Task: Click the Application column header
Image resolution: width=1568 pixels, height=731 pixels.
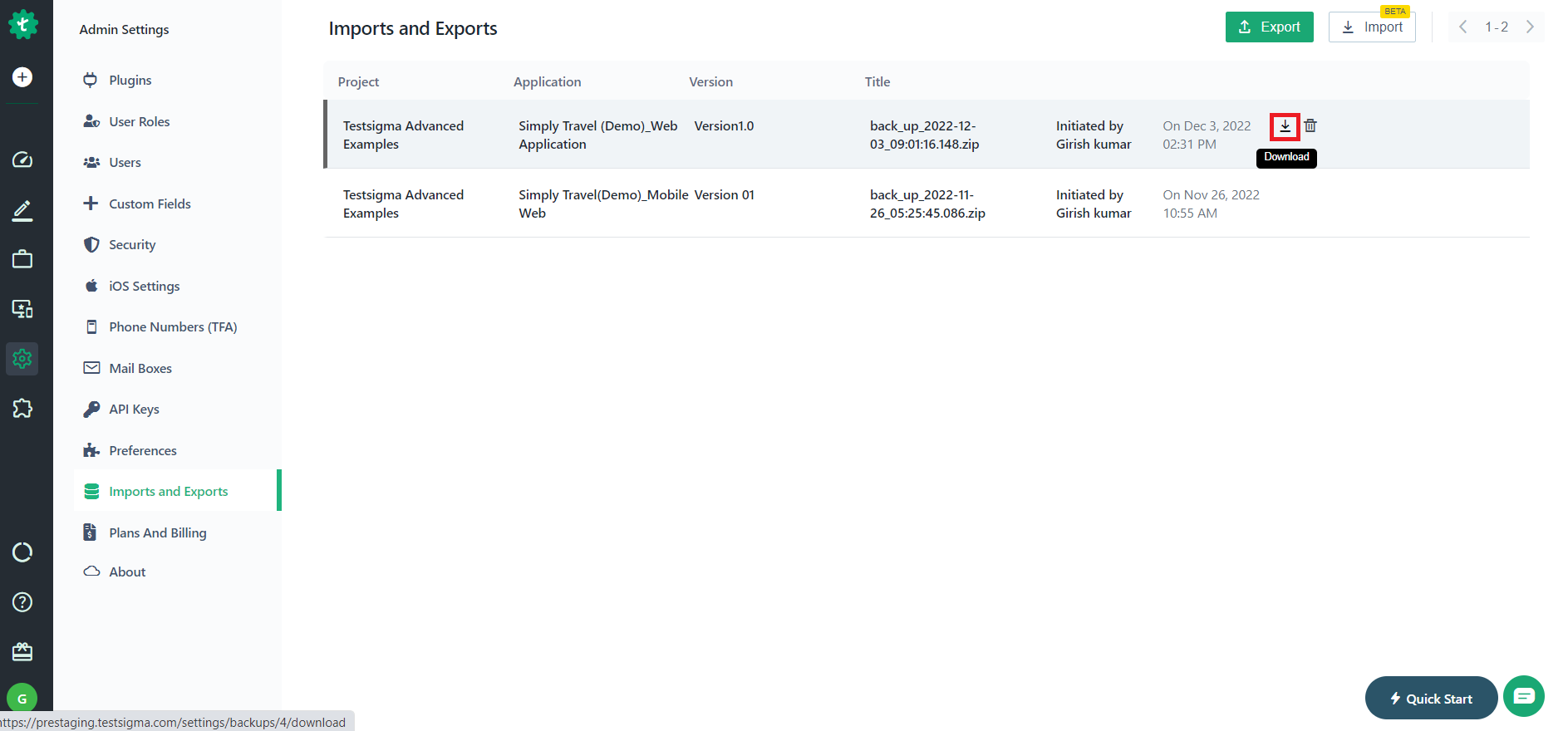Action: pos(547,81)
